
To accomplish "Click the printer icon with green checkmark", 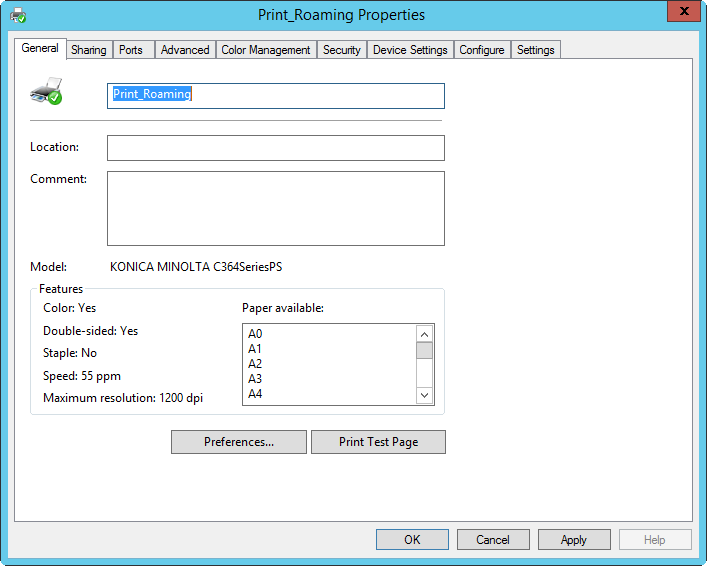I will tap(46, 91).
